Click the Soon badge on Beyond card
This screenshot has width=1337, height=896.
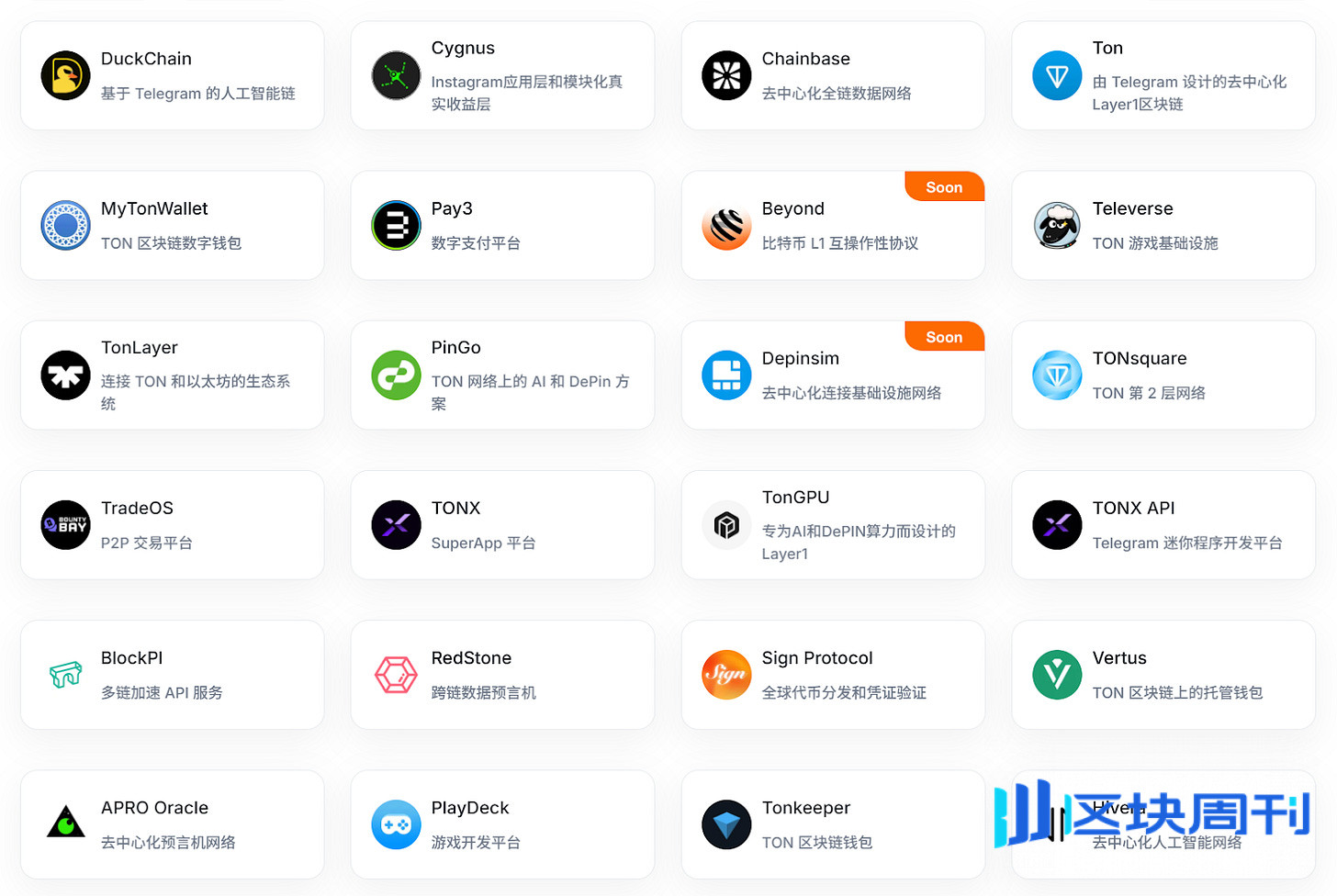click(x=944, y=187)
